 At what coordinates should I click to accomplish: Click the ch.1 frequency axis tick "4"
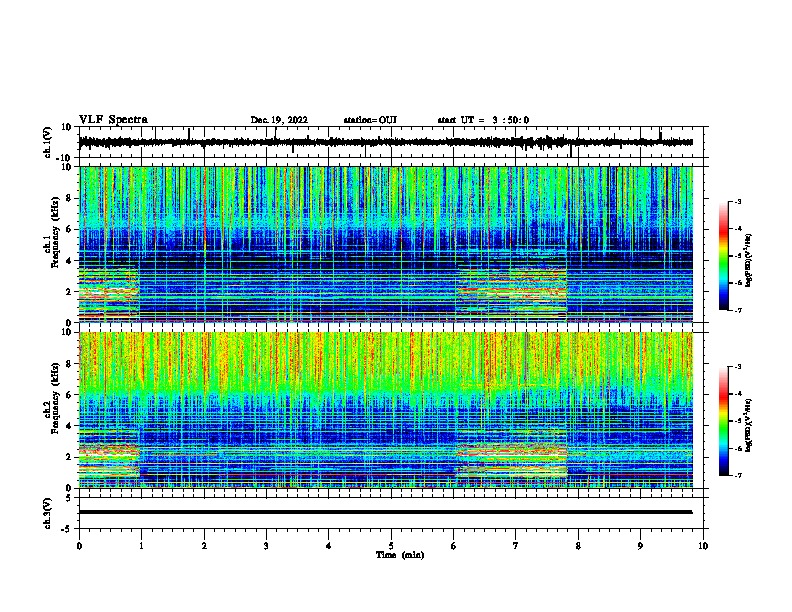click(69, 261)
